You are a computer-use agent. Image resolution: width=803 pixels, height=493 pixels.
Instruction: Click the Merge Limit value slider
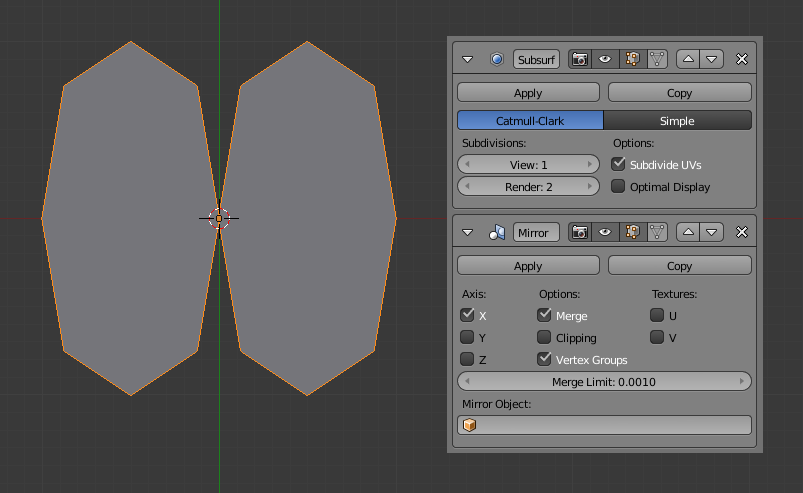click(604, 382)
